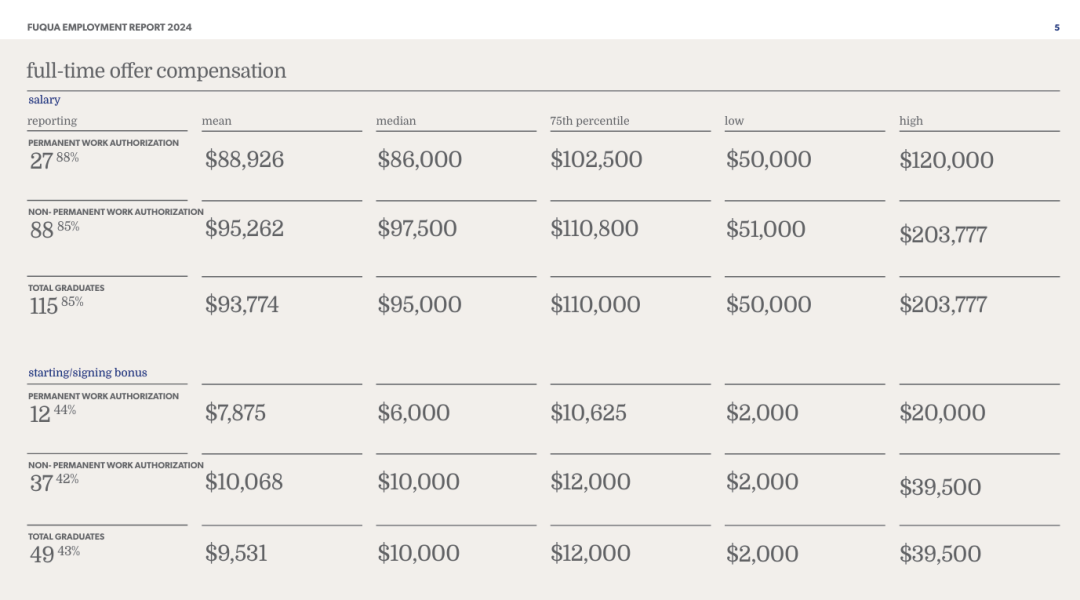The width and height of the screenshot is (1080, 600).
Task: Click the median column header
Action: click(x=396, y=121)
